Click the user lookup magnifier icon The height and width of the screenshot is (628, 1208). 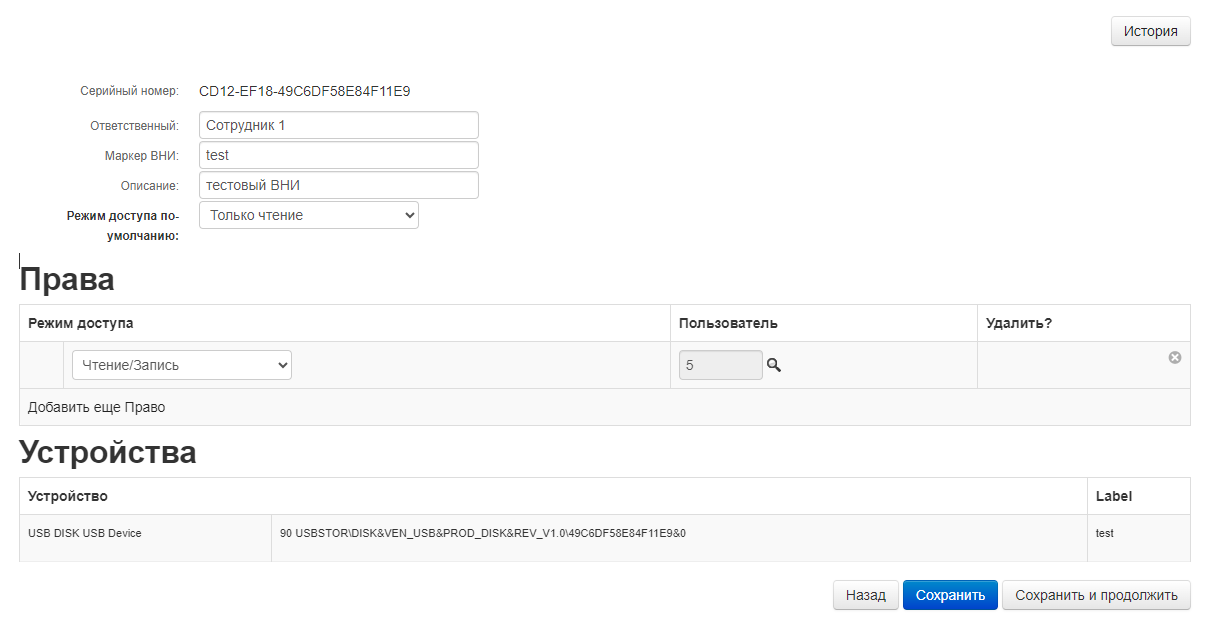773,366
